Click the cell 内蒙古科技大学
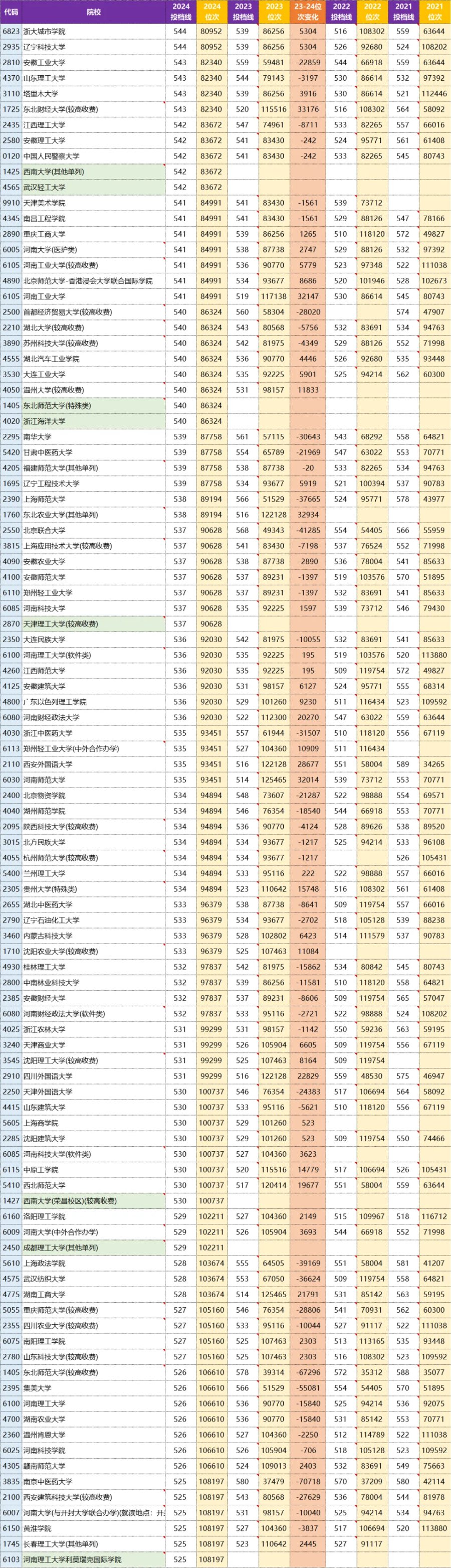Image resolution: width=451 pixels, height=1568 pixels. 94,935
